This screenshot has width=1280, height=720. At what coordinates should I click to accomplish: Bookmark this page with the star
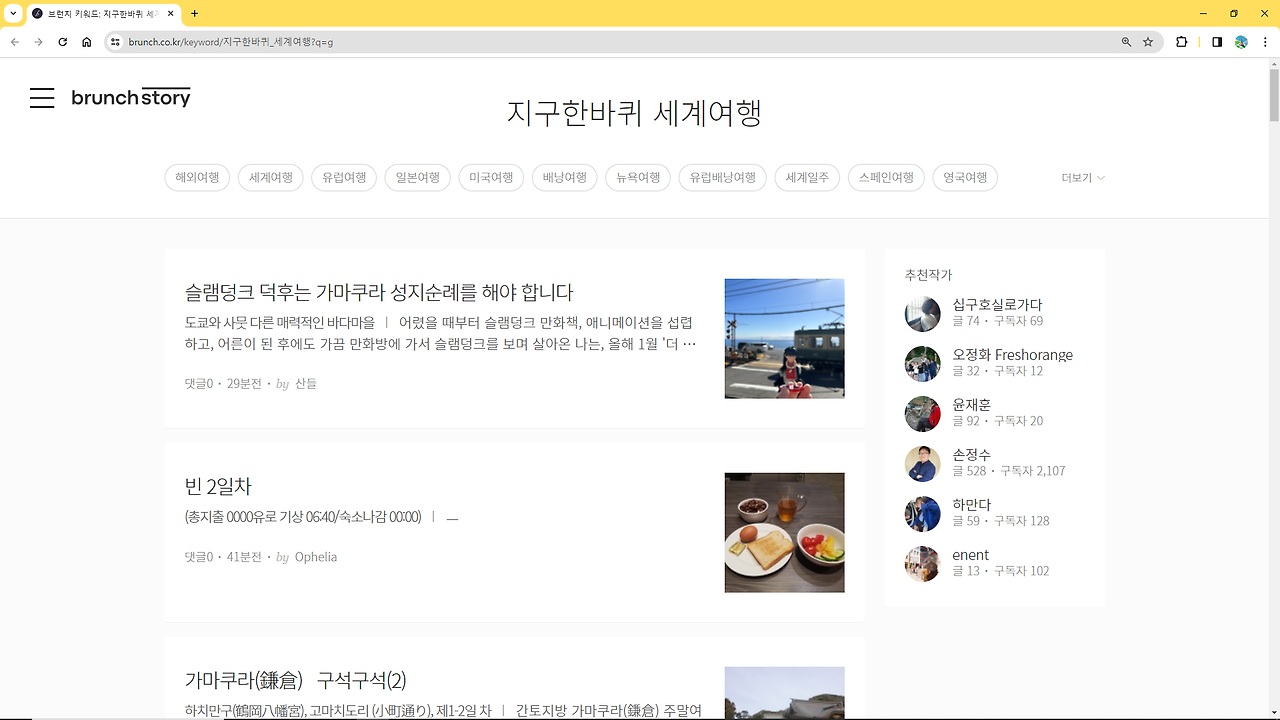(1148, 42)
